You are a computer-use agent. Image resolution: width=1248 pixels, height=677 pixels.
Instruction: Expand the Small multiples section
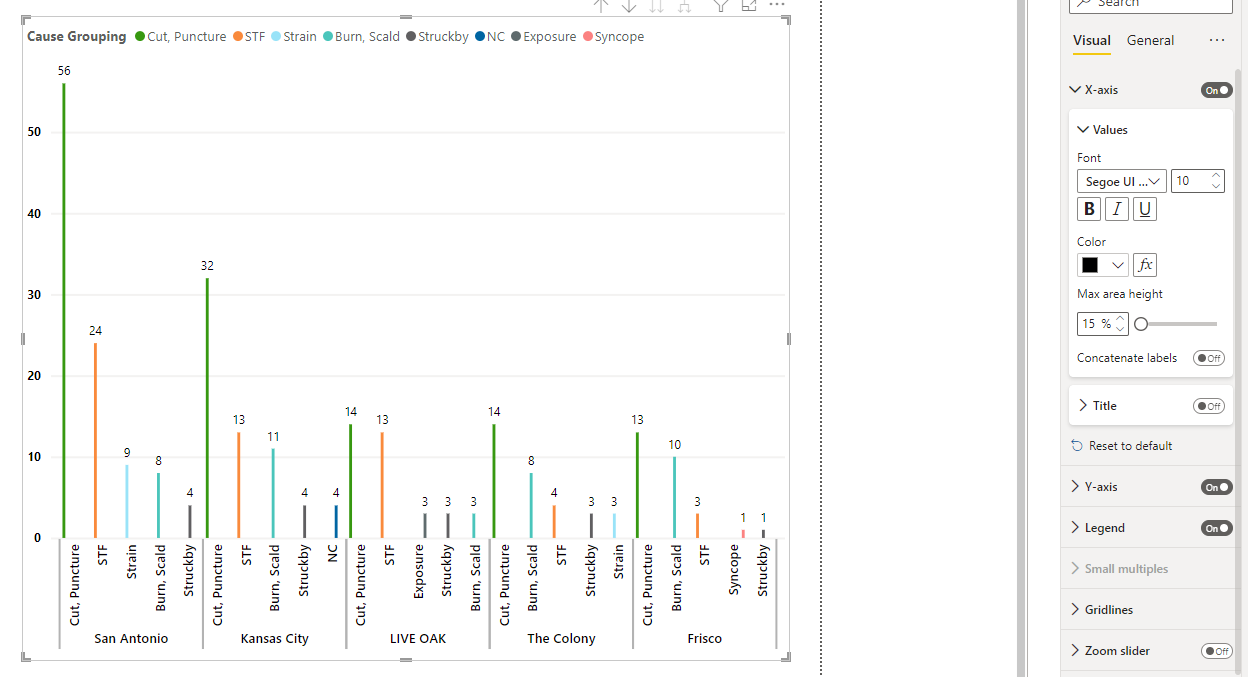pos(1075,569)
